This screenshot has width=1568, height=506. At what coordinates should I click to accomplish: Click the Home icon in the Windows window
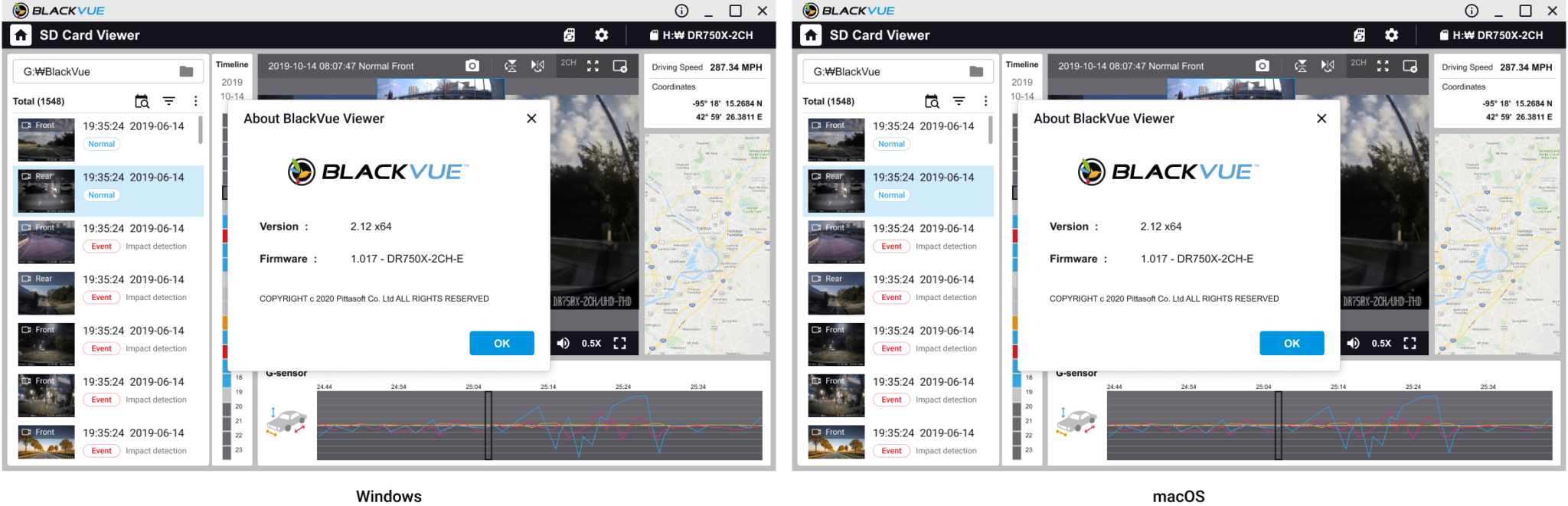pyautogui.click(x=21, y=35)
